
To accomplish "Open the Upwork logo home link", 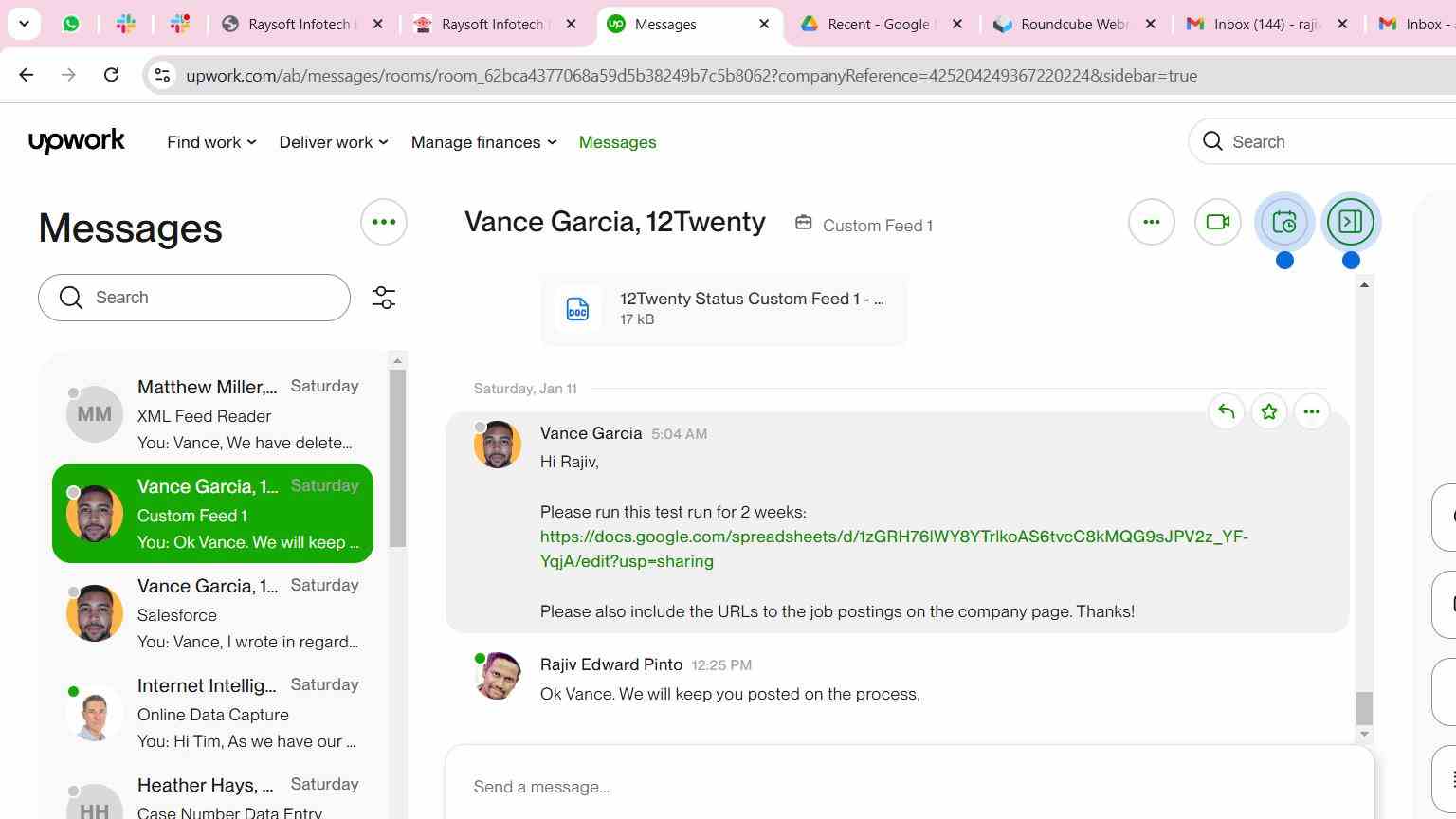I will pyautogui.click(x=77, y=141).
